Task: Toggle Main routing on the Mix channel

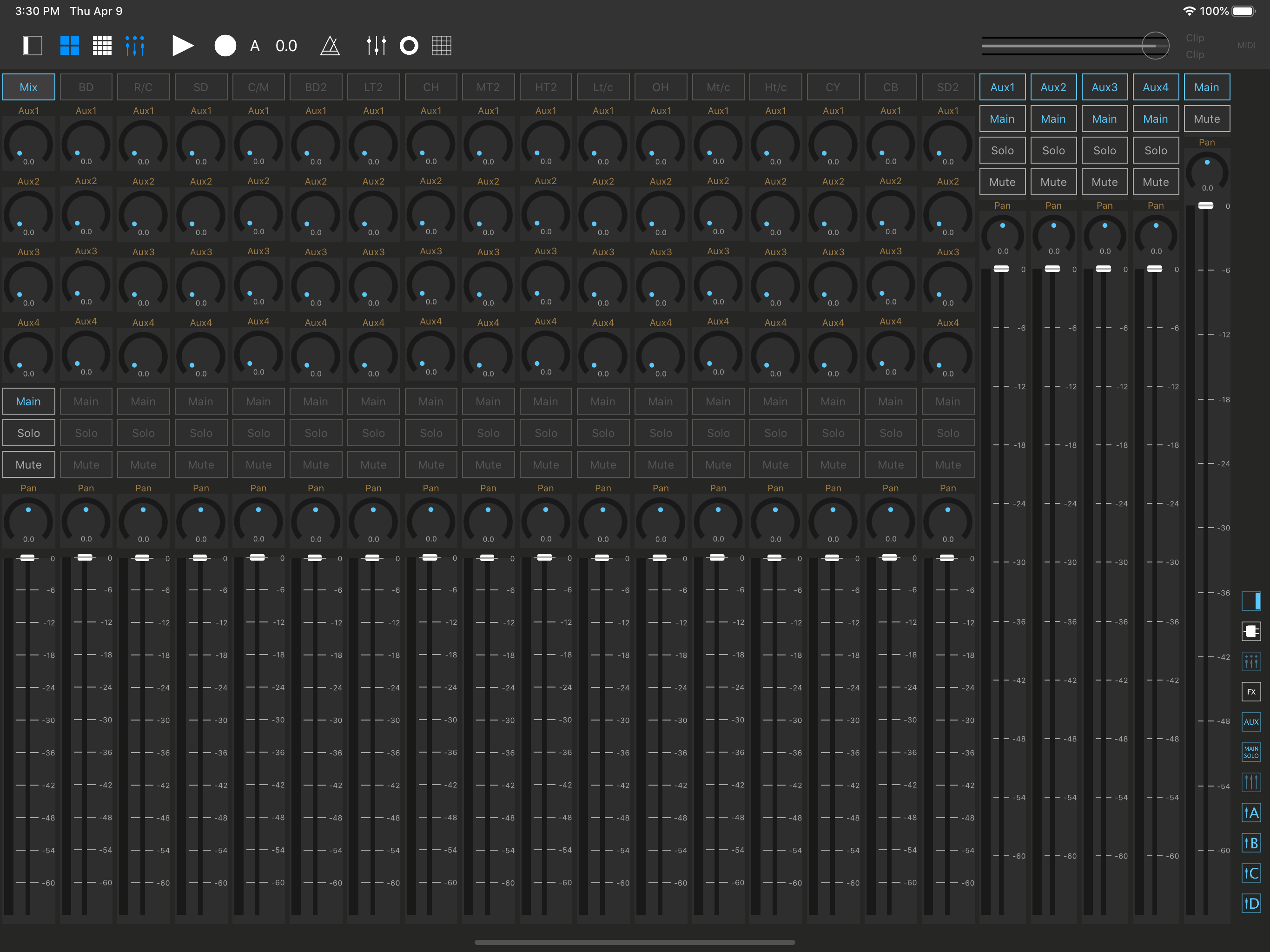Action: [x=29, y=401]
